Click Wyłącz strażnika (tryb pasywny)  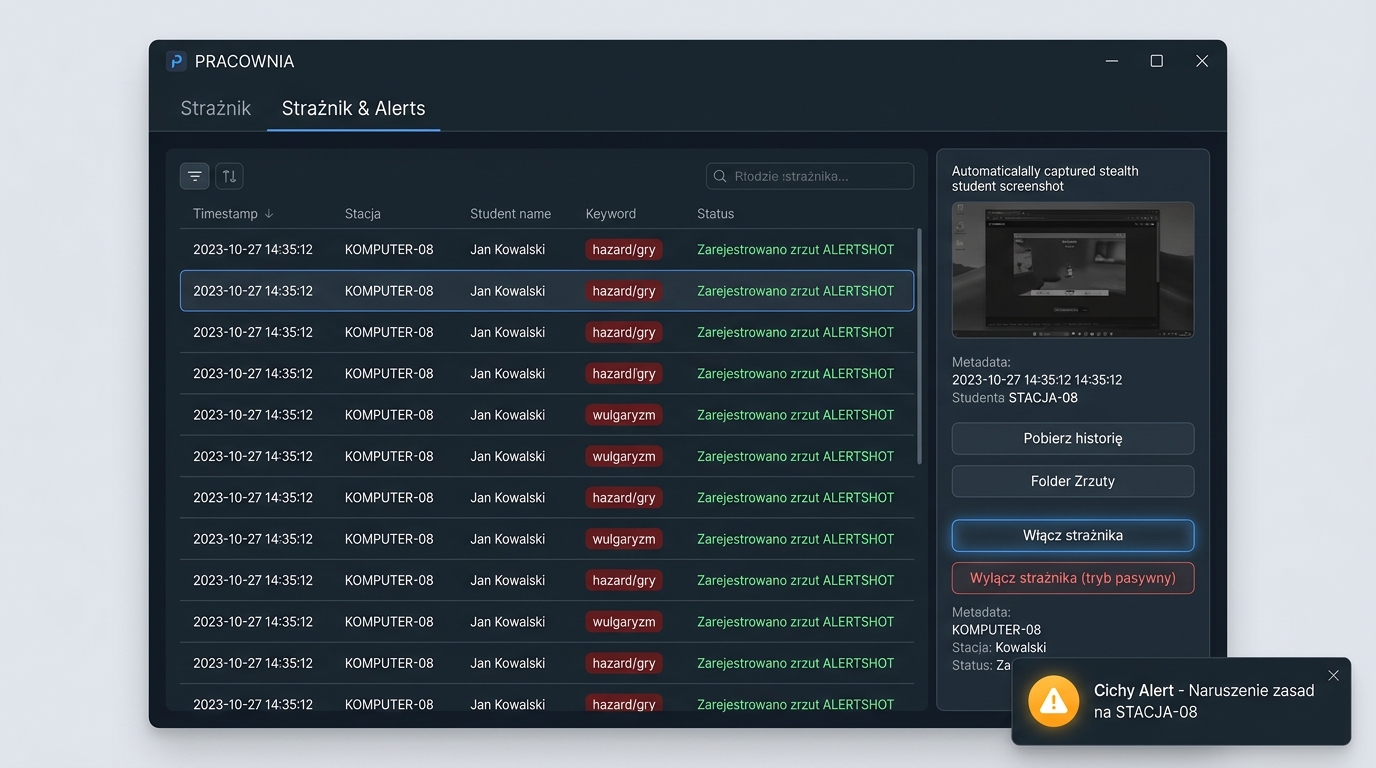point(1073,578)
